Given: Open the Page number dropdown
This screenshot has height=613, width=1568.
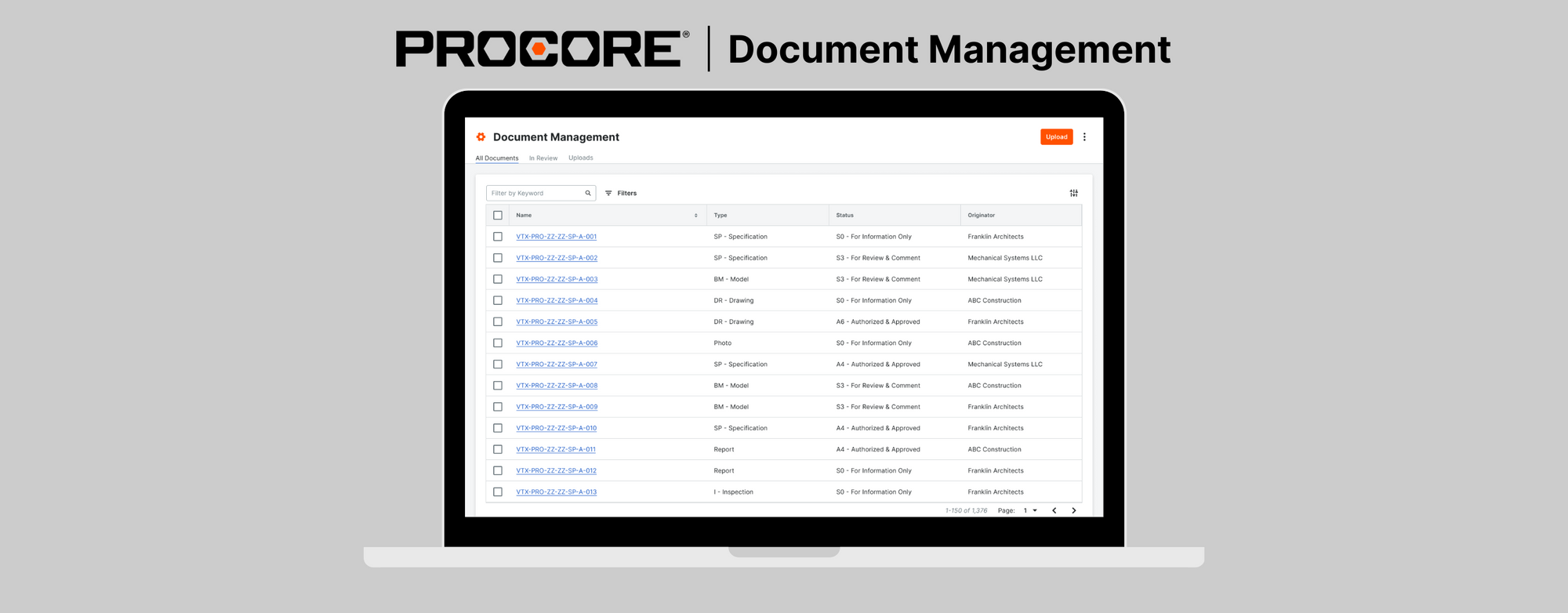Looking at the screenshot, I should 1030,510.
